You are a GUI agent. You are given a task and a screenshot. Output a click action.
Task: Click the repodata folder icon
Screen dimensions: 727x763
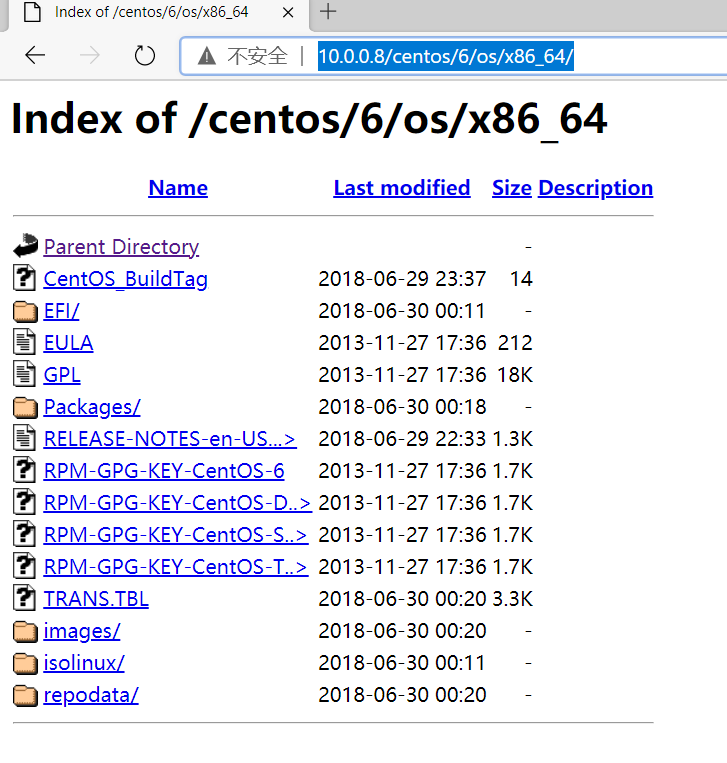(x=25, y=695)
